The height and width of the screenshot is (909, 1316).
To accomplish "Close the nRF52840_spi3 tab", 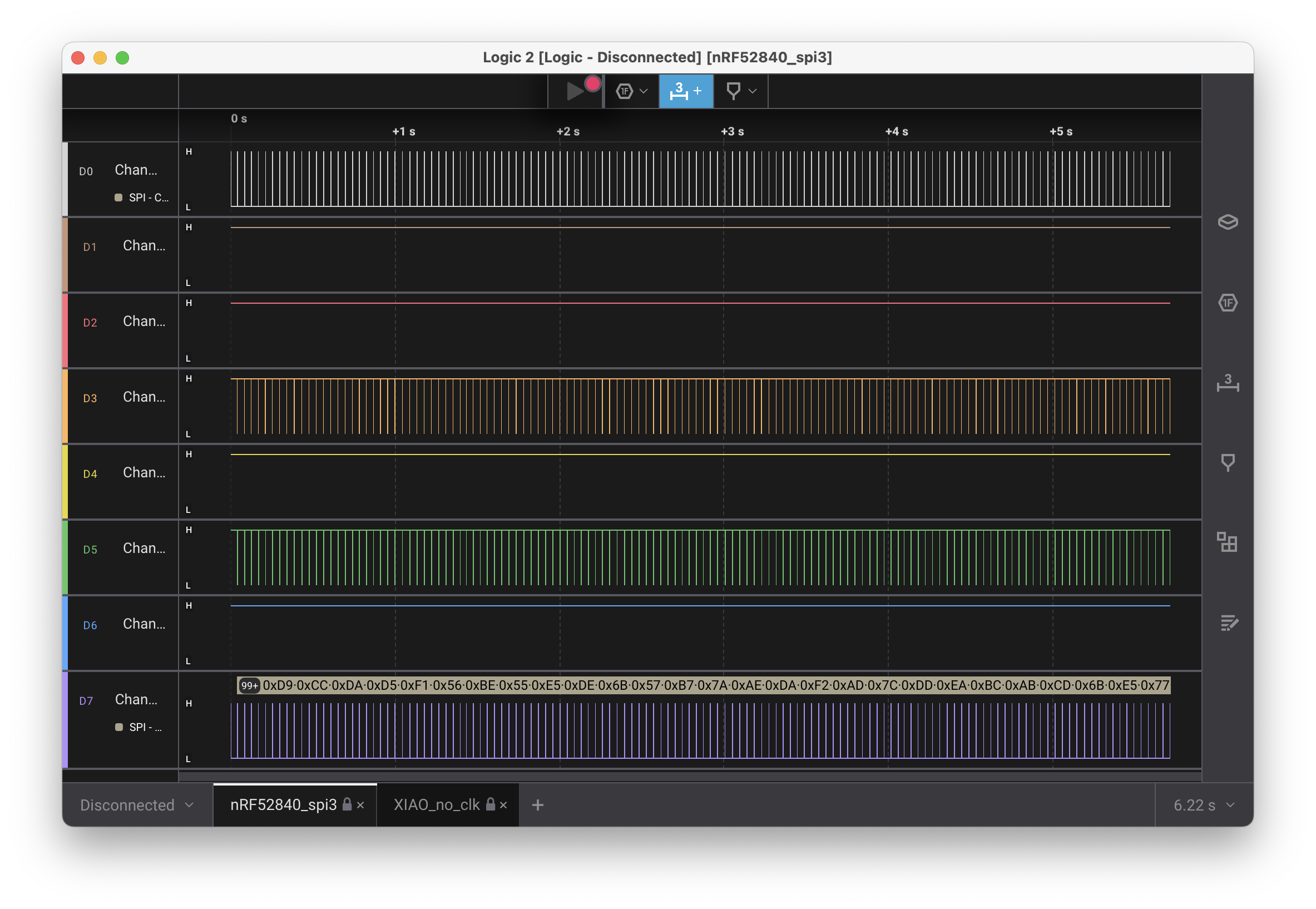I will tap(360, 806).
